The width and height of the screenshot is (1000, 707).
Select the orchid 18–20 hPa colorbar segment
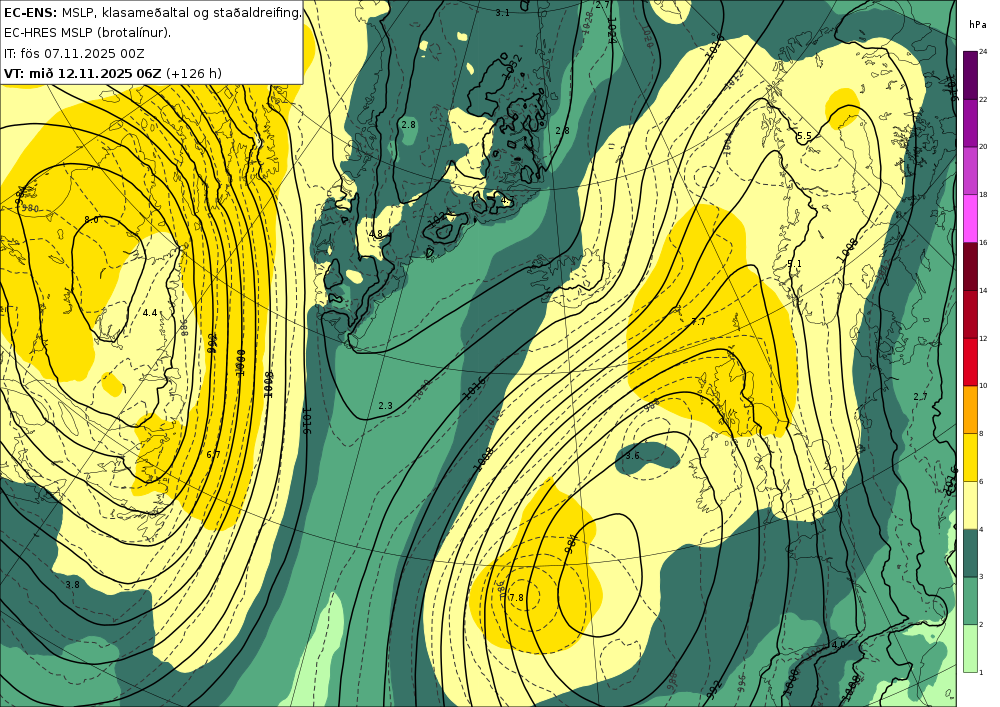tap(970, 171)
